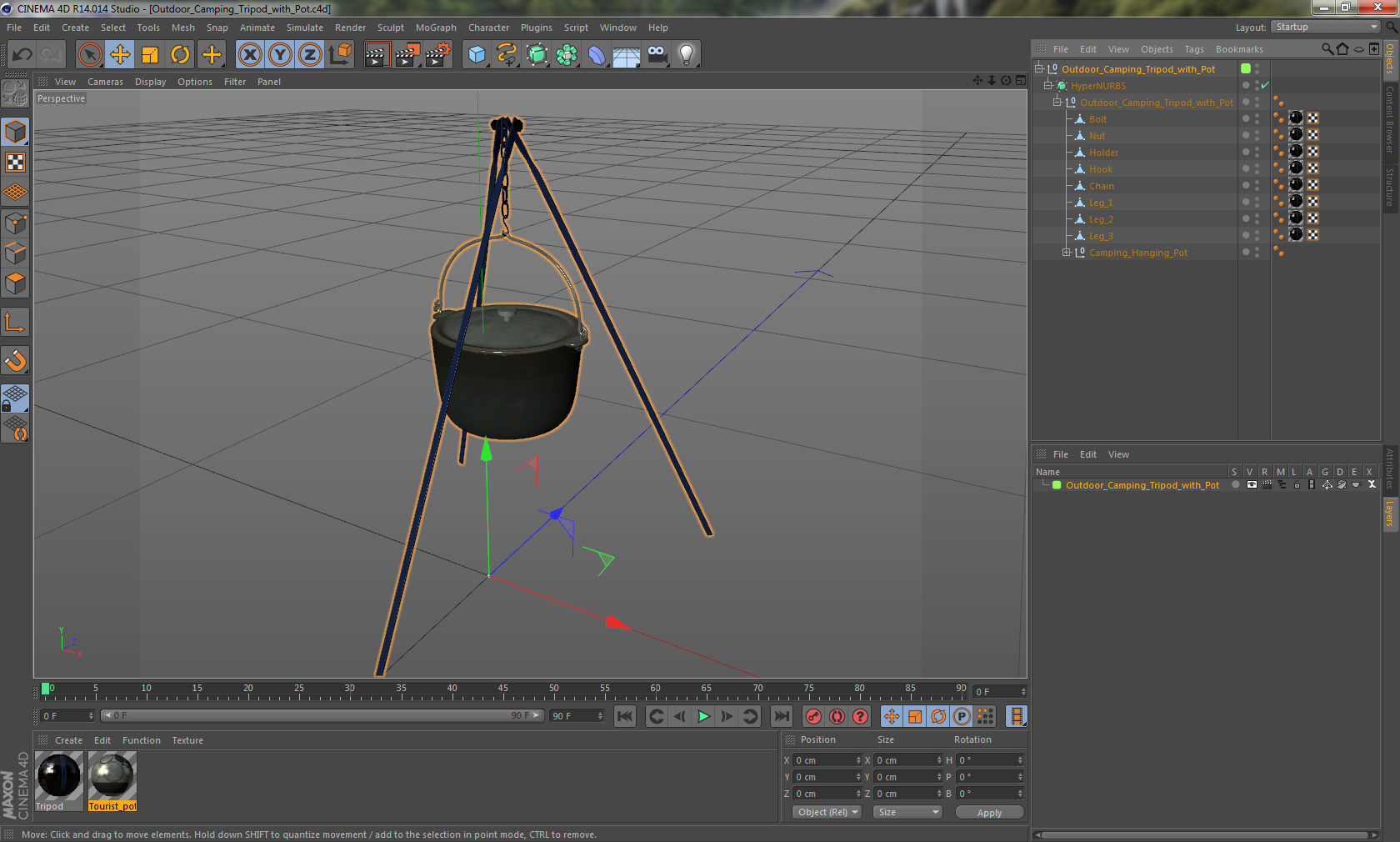Open the Tags menu in Object Manager
Viewport: 1400px width, 842px height.
click(x=1194, y=49)
